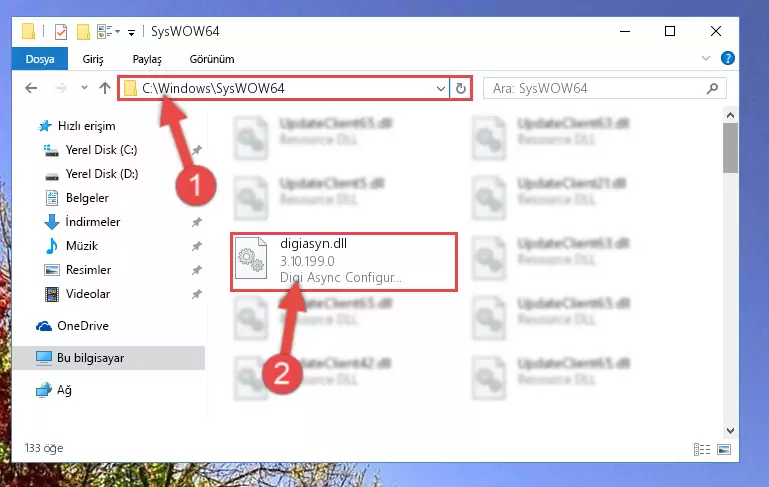Click the folder icon in address bar
Viewport: 769px width, 487px height.
click(130, 88)
